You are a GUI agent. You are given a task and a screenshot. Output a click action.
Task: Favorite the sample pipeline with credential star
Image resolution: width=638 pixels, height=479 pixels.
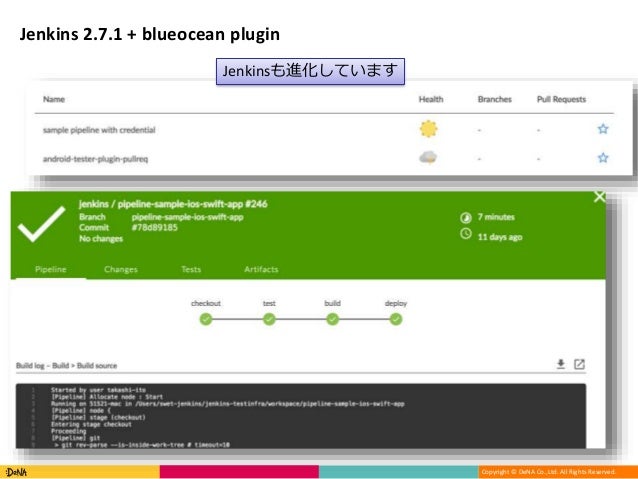(x=603, y=129)
